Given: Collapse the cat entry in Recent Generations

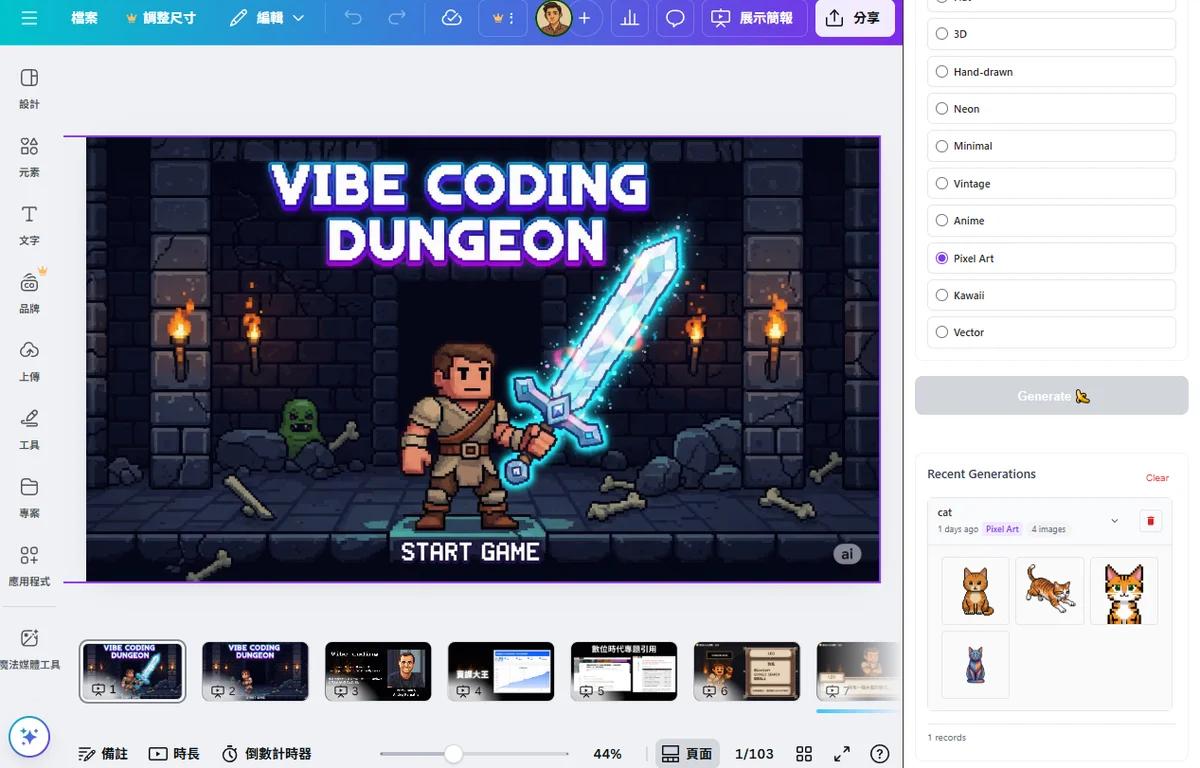Looking at the screenshot, I should point(1113,521).
